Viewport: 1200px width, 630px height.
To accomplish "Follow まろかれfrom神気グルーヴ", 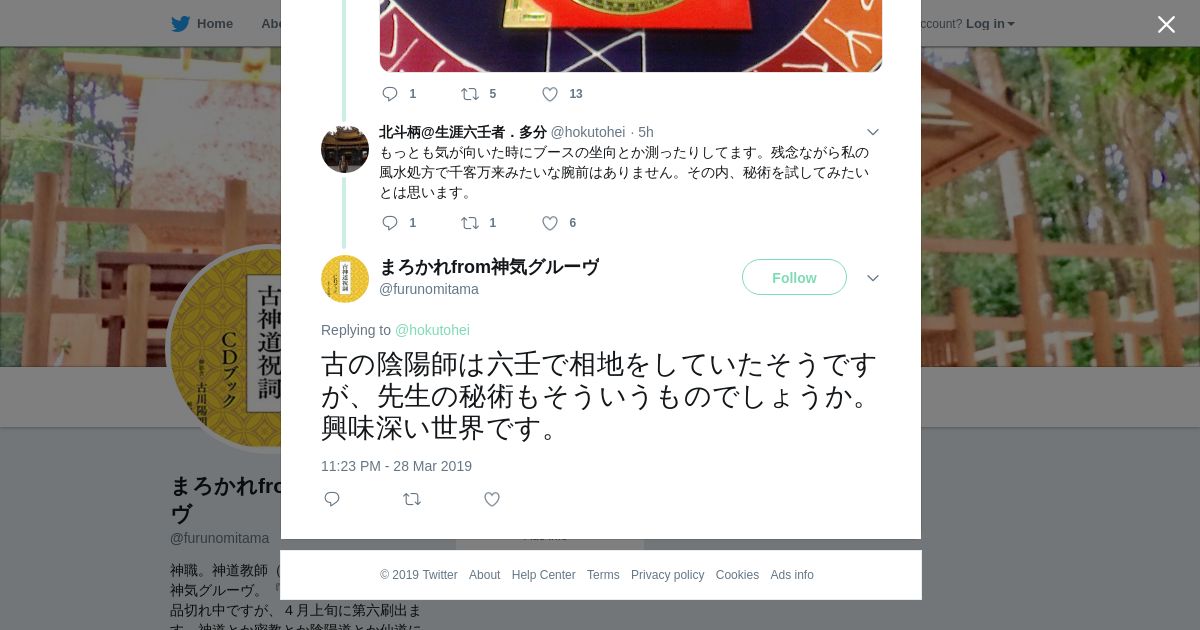I will coord(794,277).
